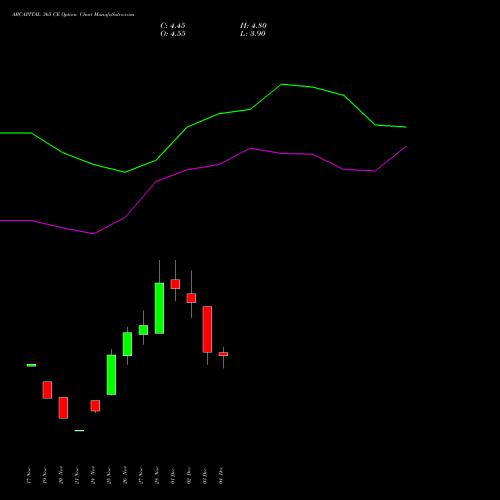Select the red candle for 02 Dec

[x=191, y=298]
